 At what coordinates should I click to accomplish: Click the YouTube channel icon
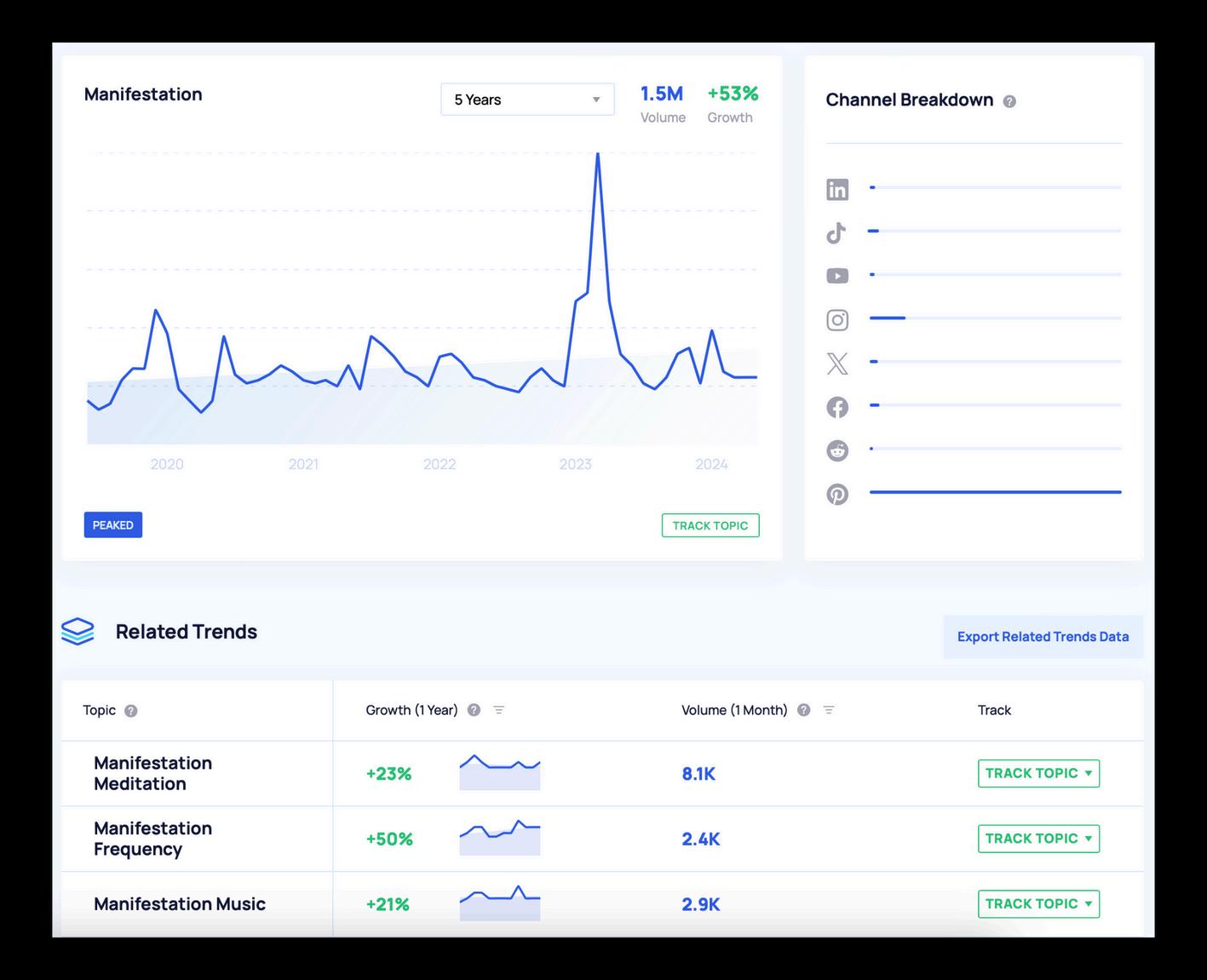(x=837, y=276)
